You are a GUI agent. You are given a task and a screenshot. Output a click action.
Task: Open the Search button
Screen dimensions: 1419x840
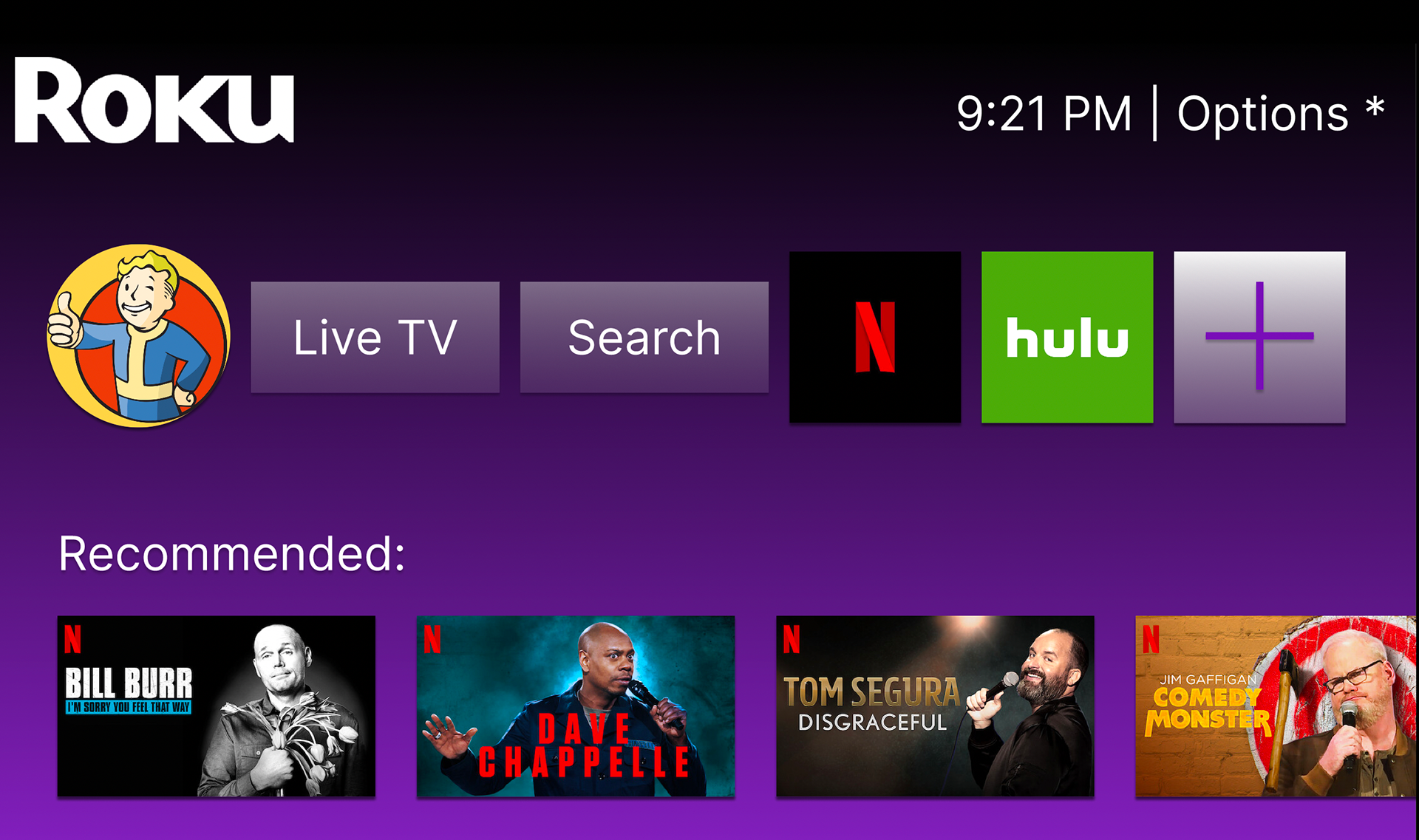(x=644, y=337)
